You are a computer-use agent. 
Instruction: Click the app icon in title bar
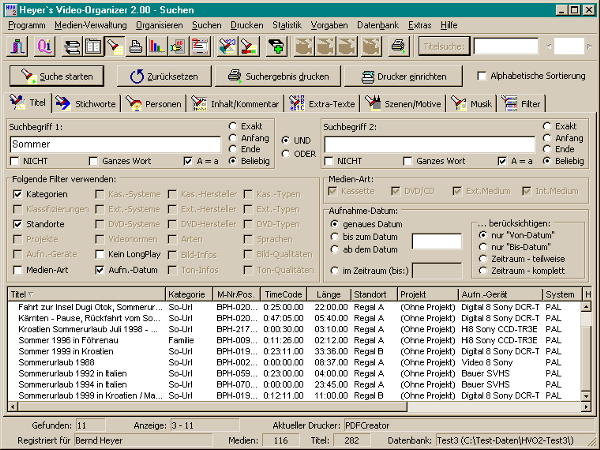pyautogui.click(x=10, y=8)
